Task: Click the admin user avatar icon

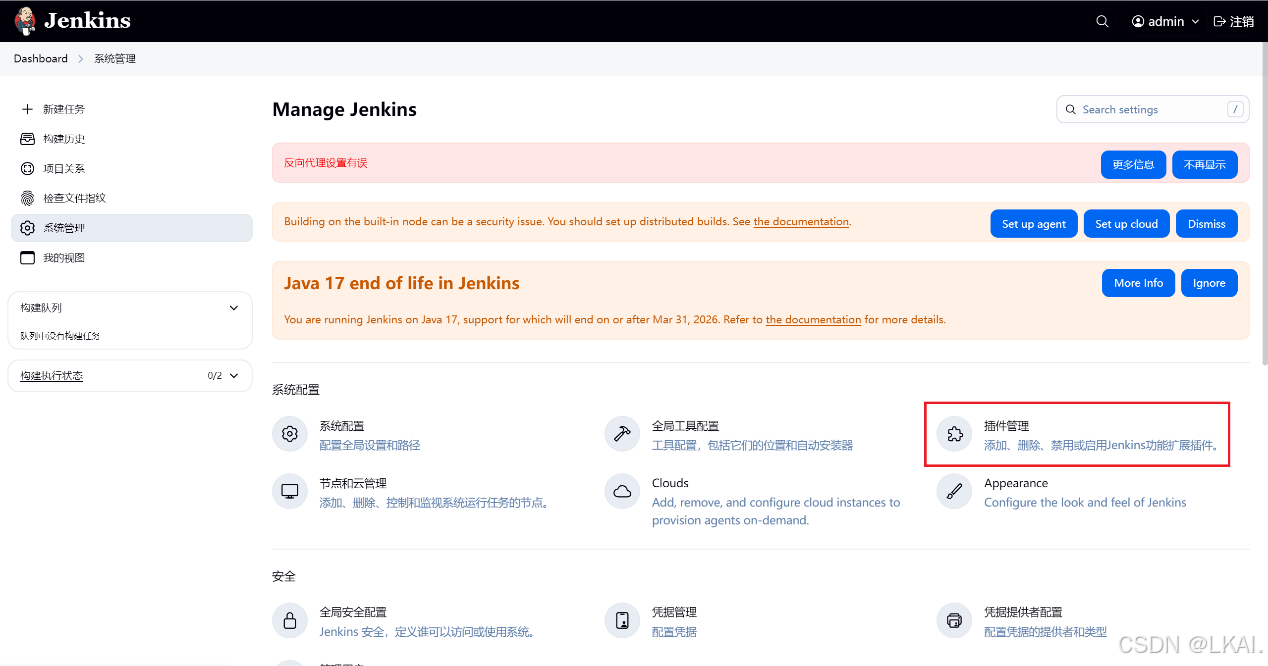Action: (1138, 21)
